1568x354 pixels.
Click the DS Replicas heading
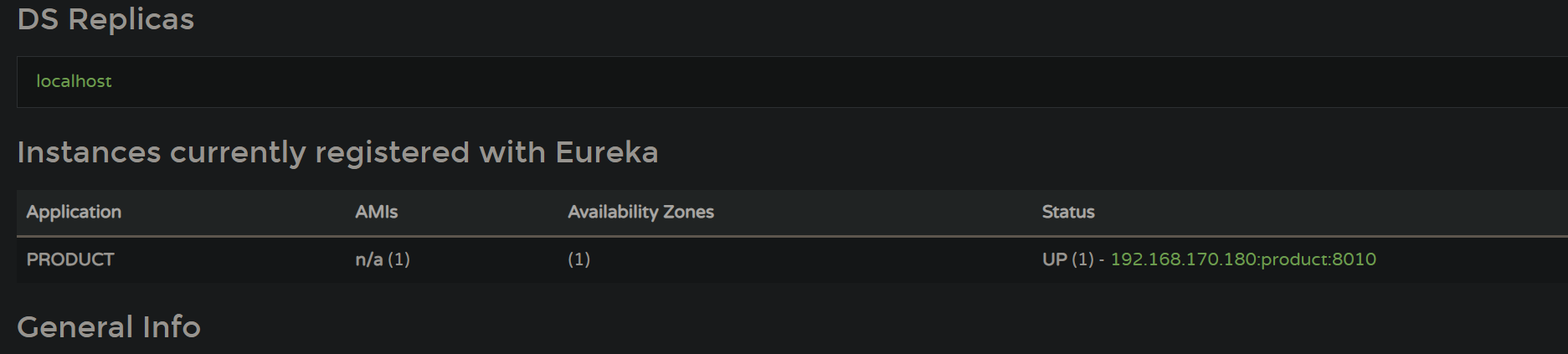[105, 18]
